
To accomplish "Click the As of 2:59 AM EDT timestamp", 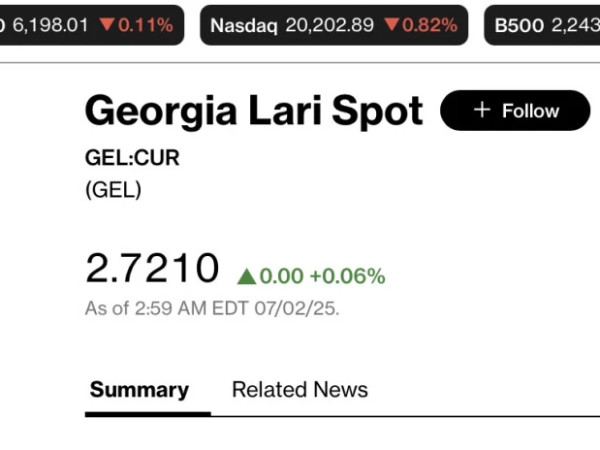I will (x=212, y=308).
